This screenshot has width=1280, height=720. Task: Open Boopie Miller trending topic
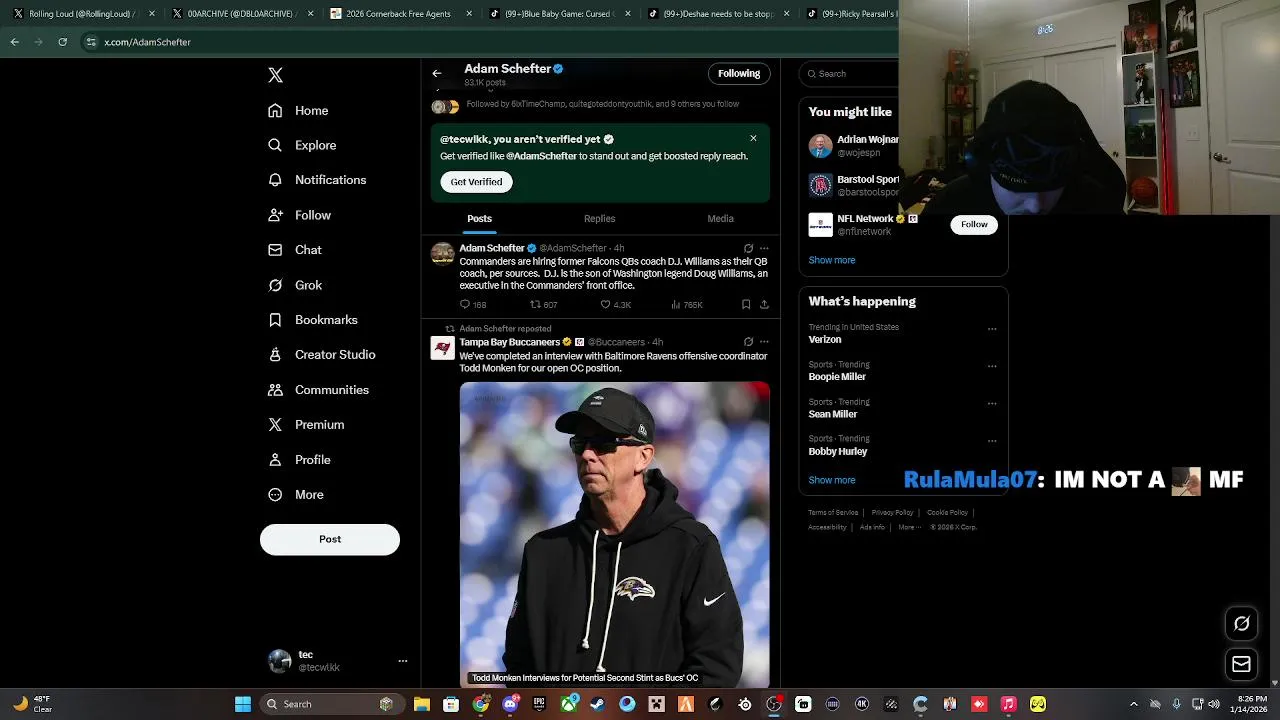[x=837, y=377]
